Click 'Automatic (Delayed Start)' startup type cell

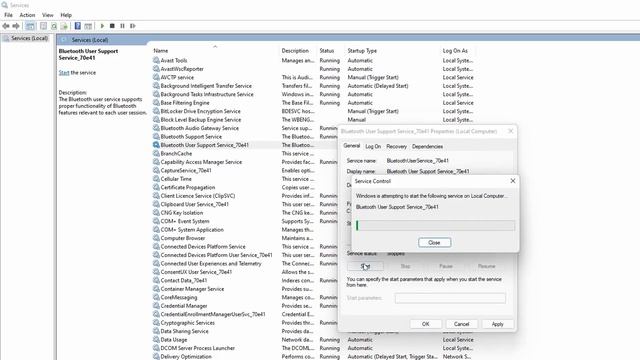378,86
